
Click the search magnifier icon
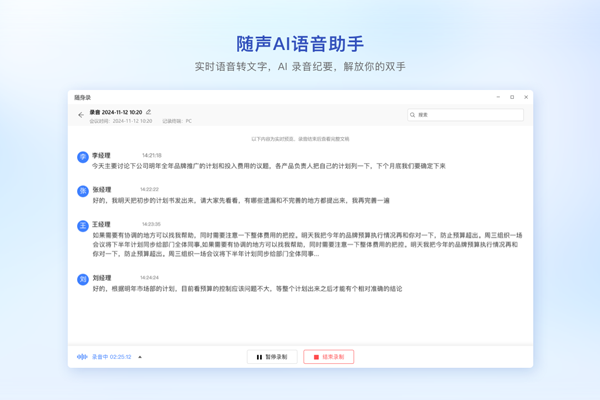pyautogui.click(x=412, y=115)
